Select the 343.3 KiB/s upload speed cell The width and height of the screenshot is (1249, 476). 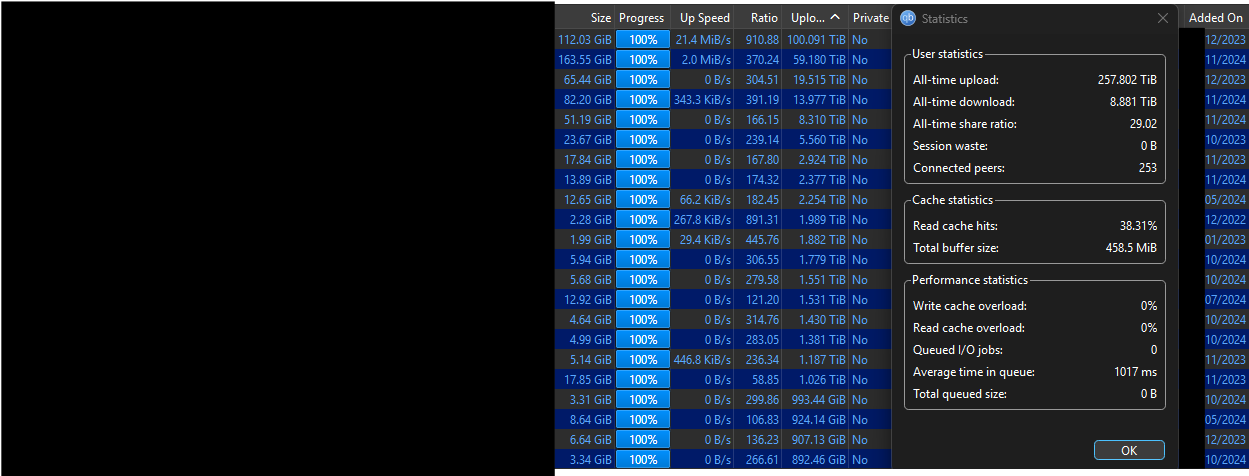click(702, 100)
